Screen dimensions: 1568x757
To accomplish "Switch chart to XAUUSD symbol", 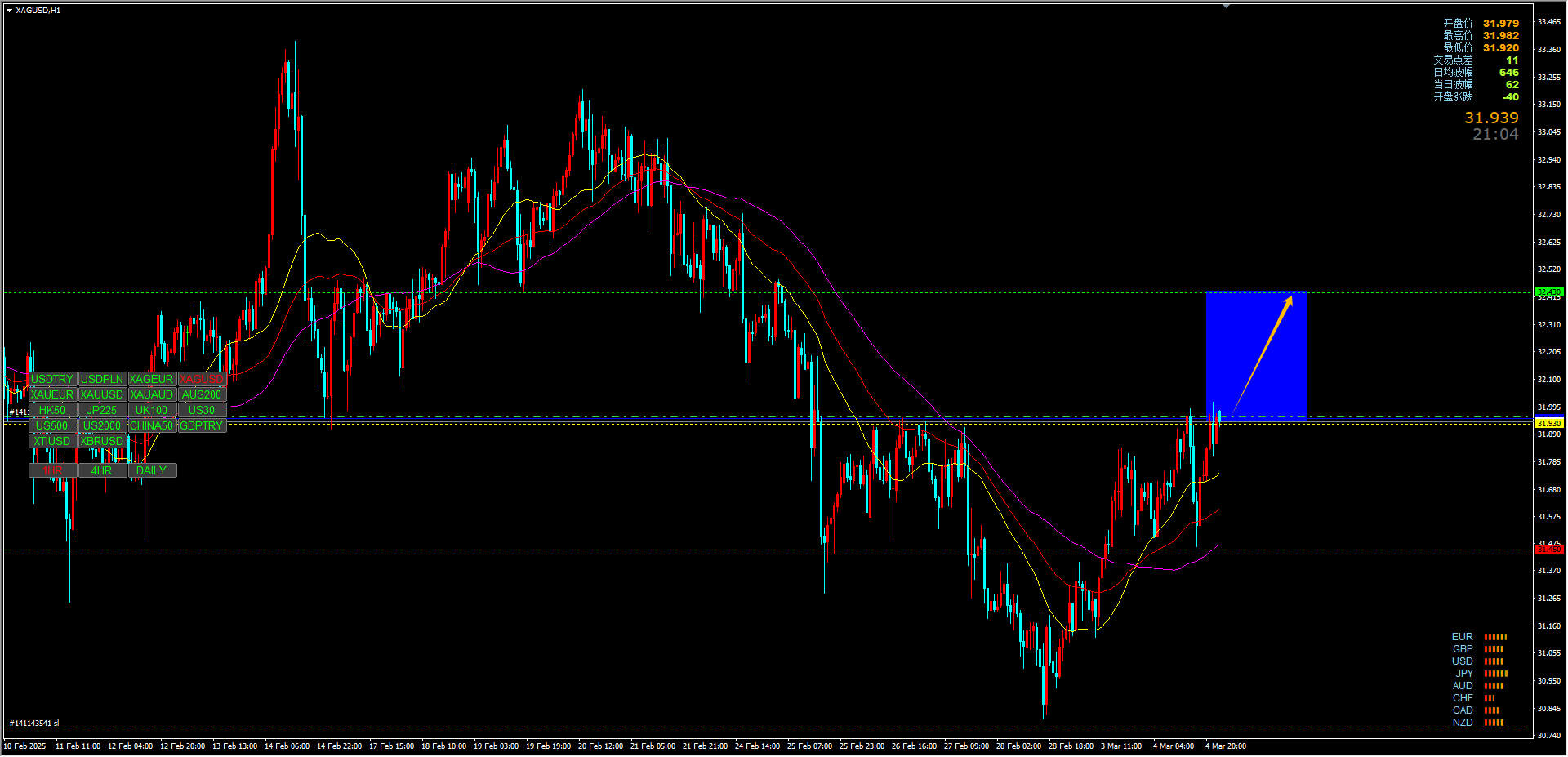I will pyautogui.click(x=102, y=394).
